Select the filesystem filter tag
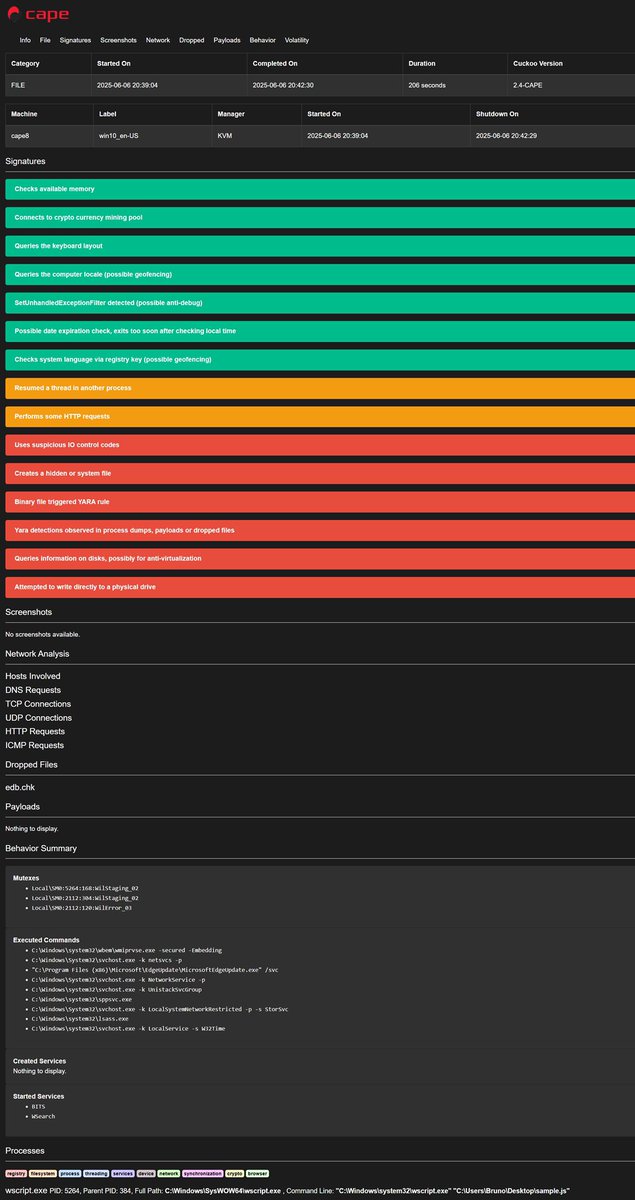The image size is (635, 1200). [43, 1173]
